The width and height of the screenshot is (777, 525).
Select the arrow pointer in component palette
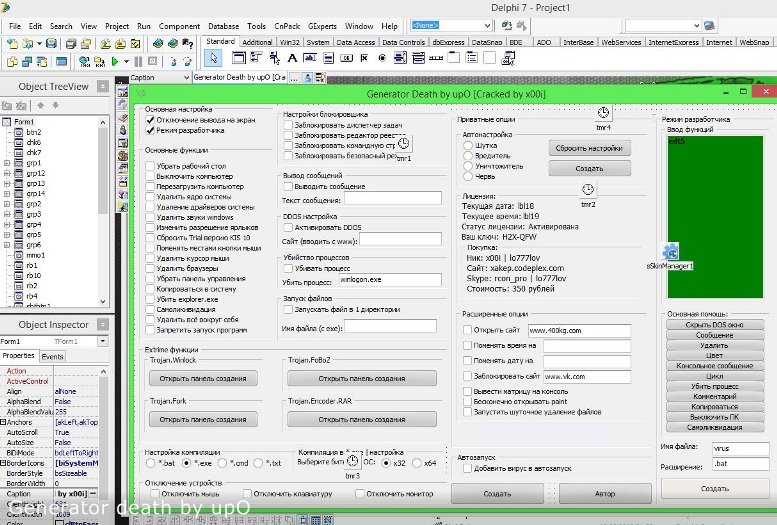[x=213, y=58]
